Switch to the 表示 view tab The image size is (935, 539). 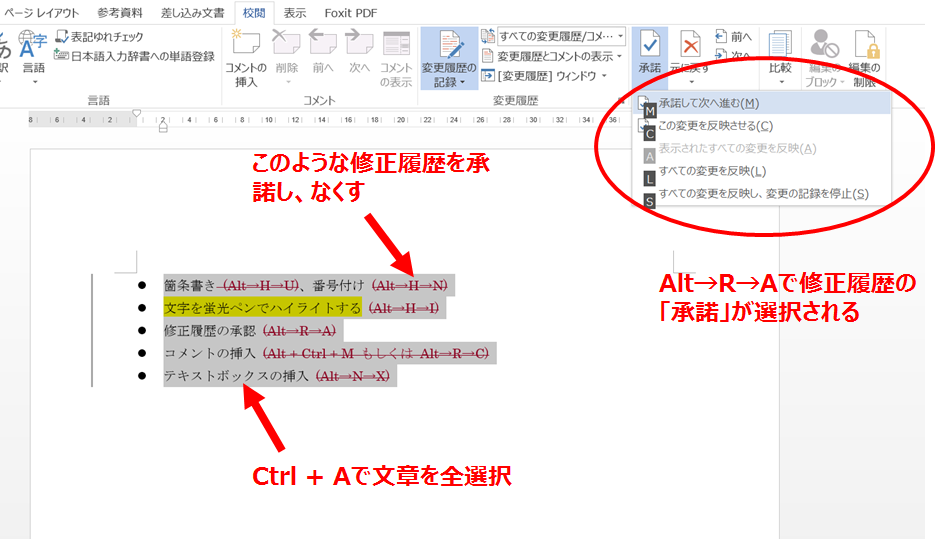coord(295,13)
